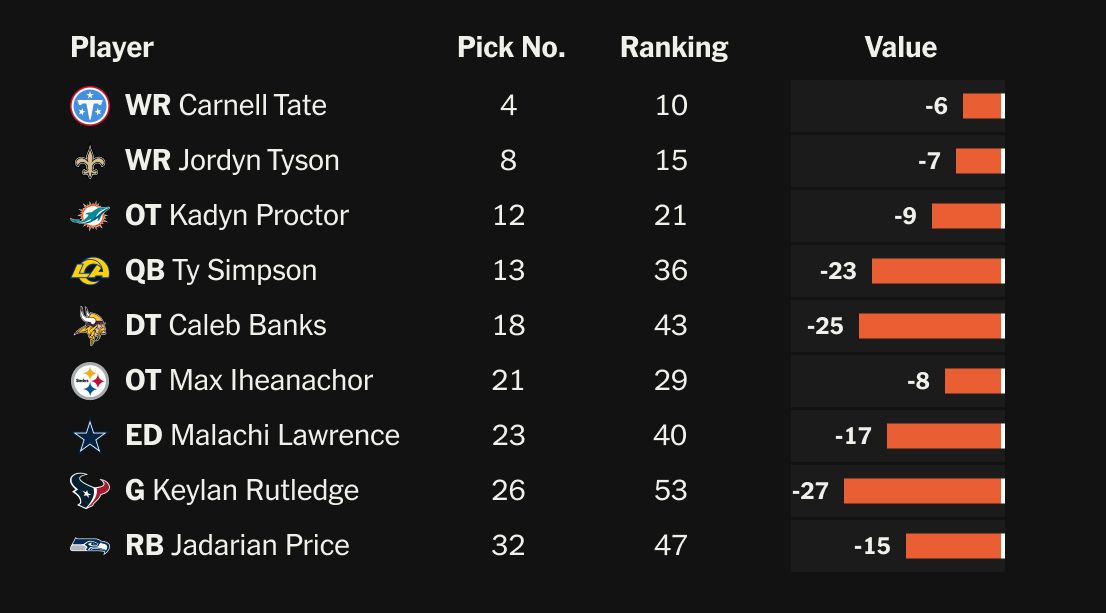Screen dimensions: 1106x613
Task: Sort by the Value column header
Action: [900, 48]
